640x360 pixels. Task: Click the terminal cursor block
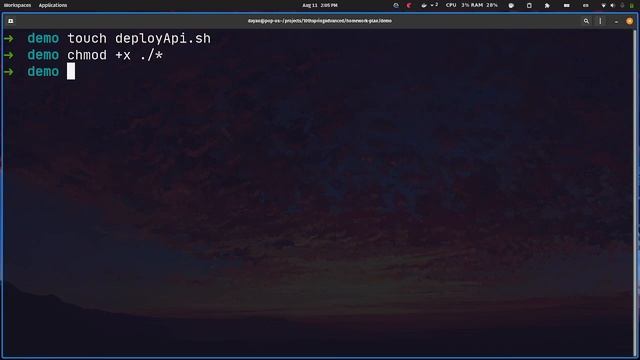pos(71,71)
